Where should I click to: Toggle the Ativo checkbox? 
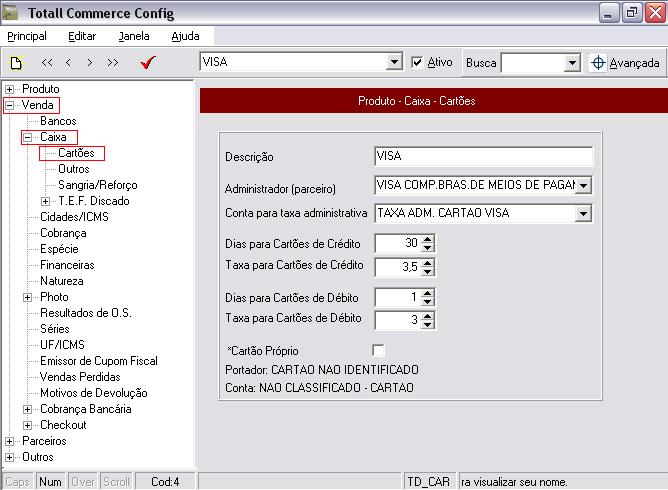[x=417, y=62]
